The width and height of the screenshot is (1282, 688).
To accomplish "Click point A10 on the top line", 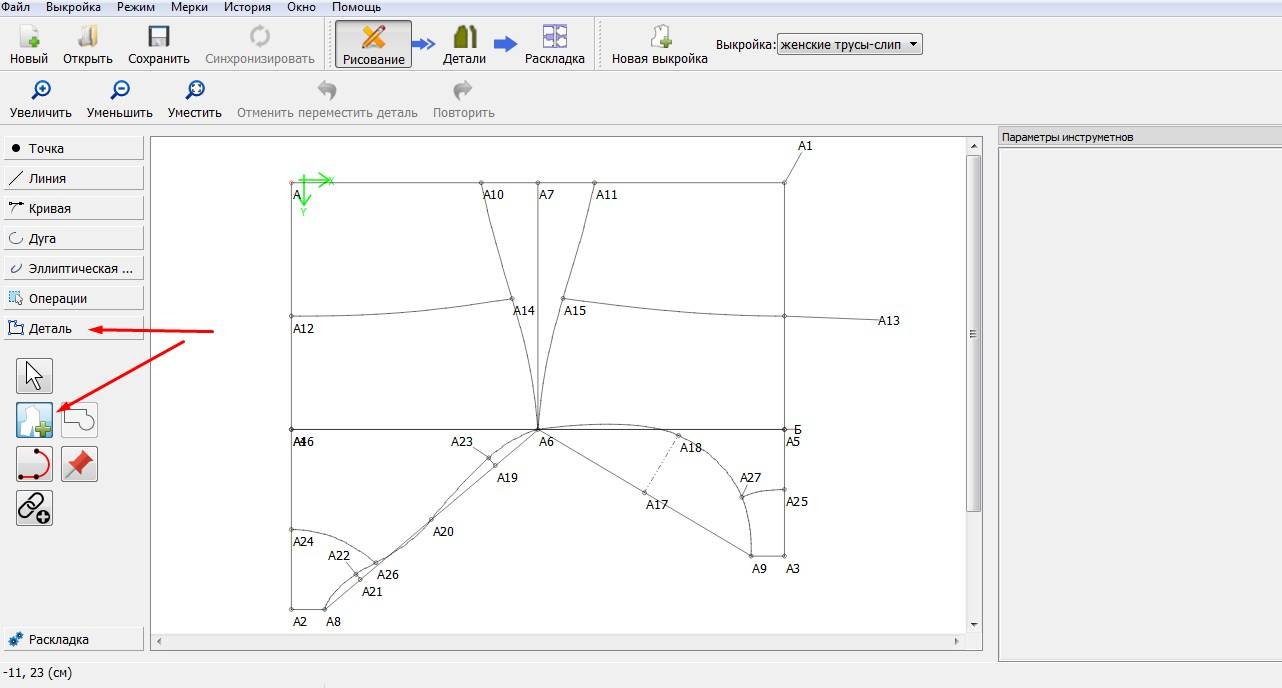I will click(x=481, y=183).
